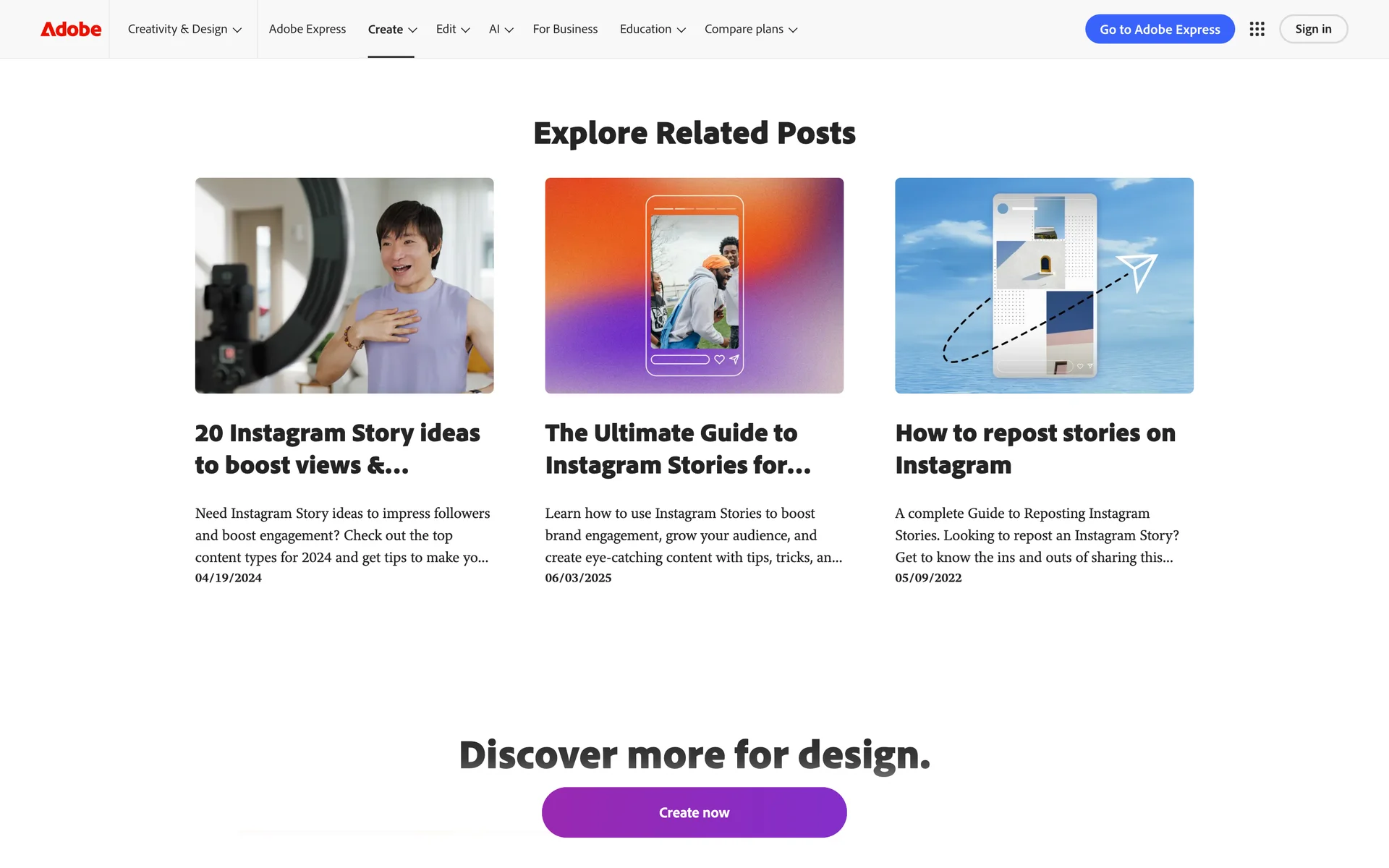1389x868 pixels.
Task: Click the Adobe logo
Action: coord(71,29)
